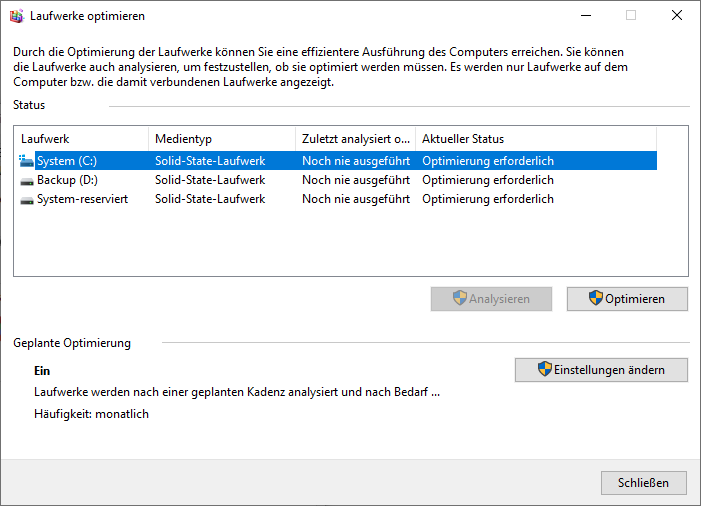701x506 pixels.
Task: Select the System (C:) drive row
Action: point(338,161)
